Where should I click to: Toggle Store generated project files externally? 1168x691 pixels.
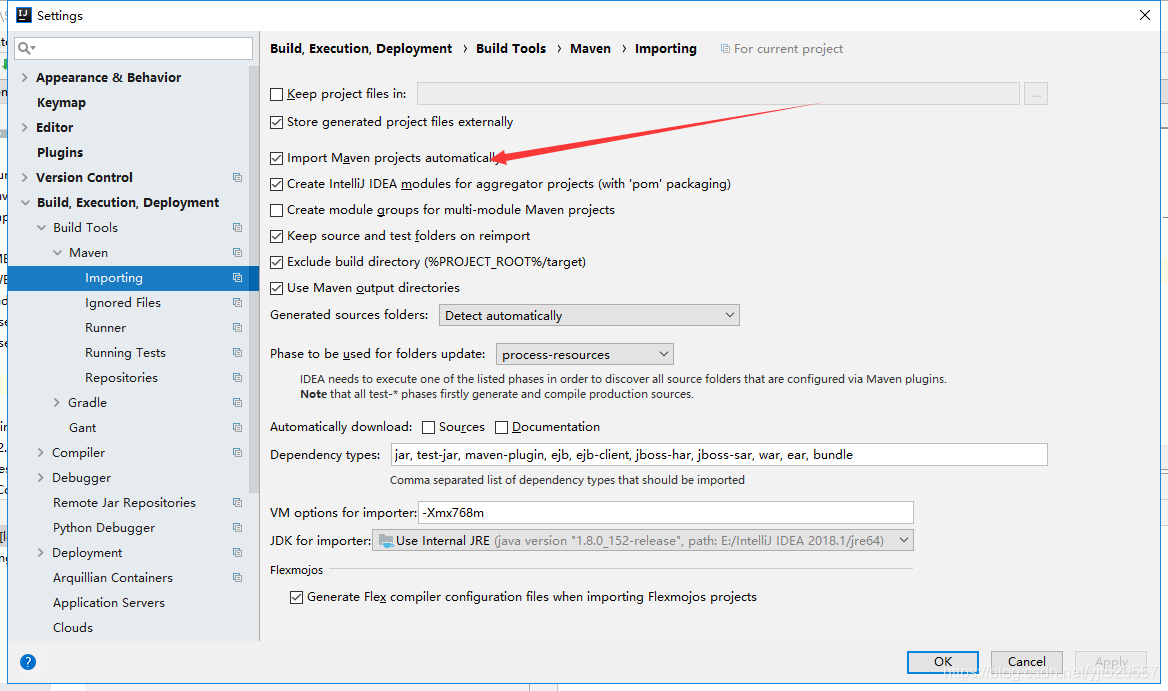point(276,122)
